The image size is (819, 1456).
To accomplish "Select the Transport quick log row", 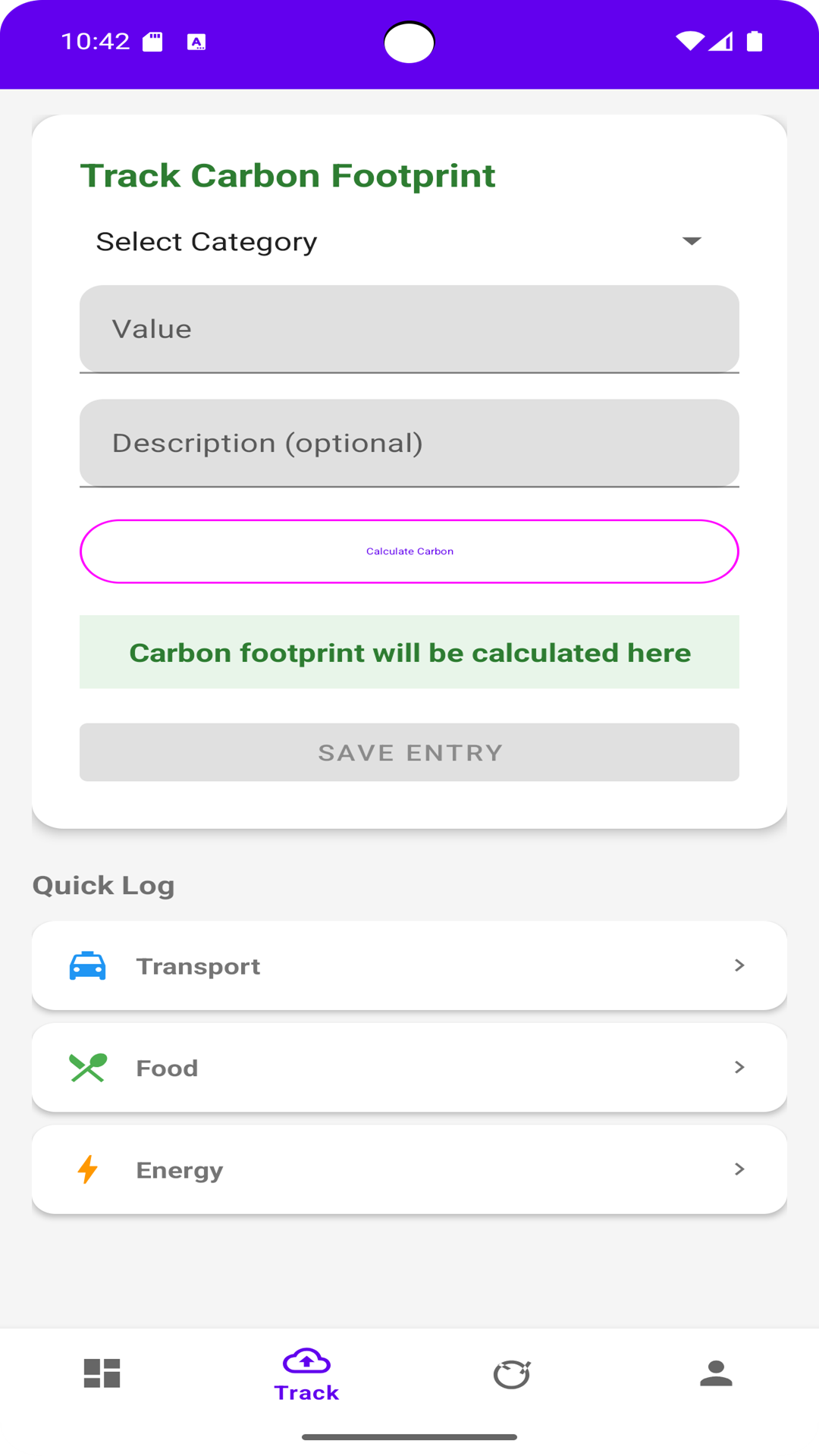I will [409, 966].
